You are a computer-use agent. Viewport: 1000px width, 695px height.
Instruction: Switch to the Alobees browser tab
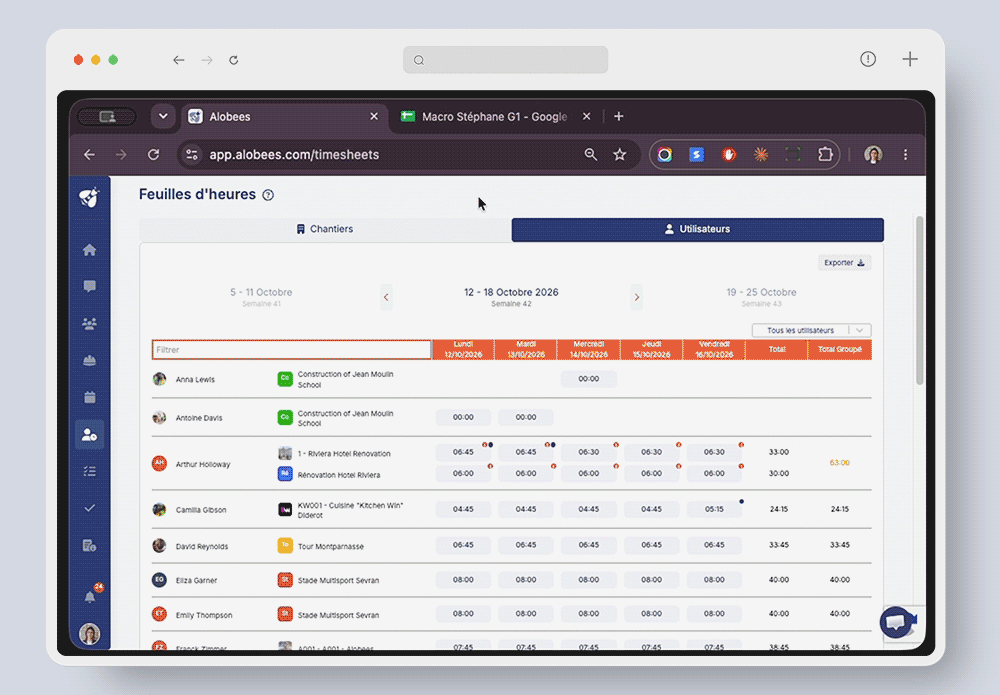[285, 117]
